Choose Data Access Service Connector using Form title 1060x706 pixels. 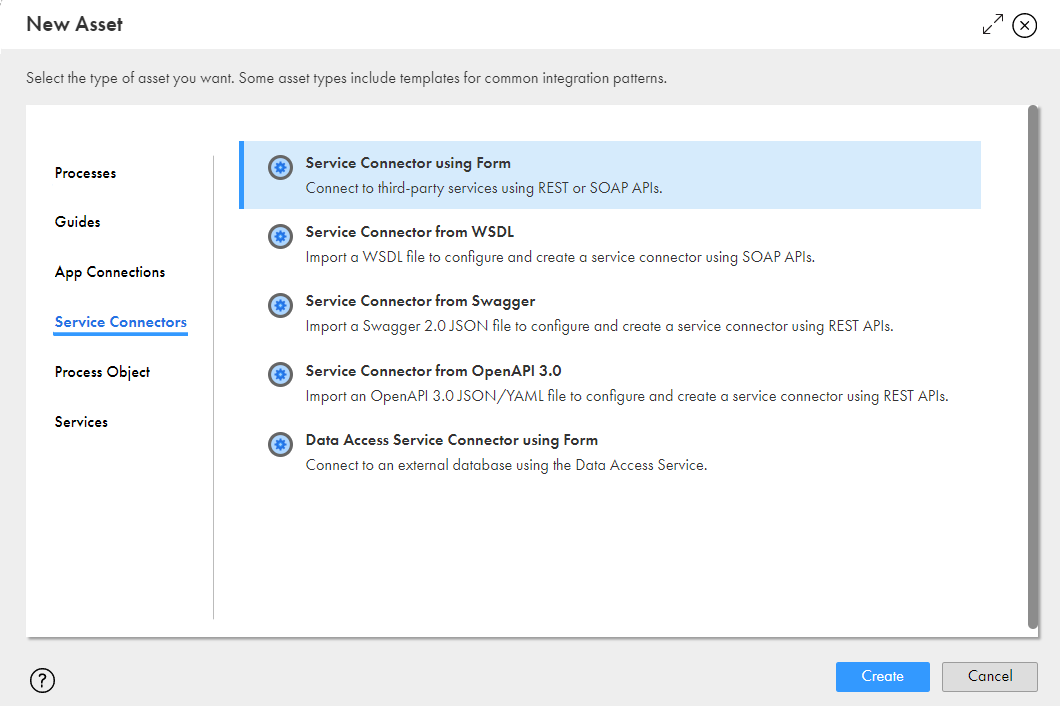pyautogui.click(x=452, y=440)
